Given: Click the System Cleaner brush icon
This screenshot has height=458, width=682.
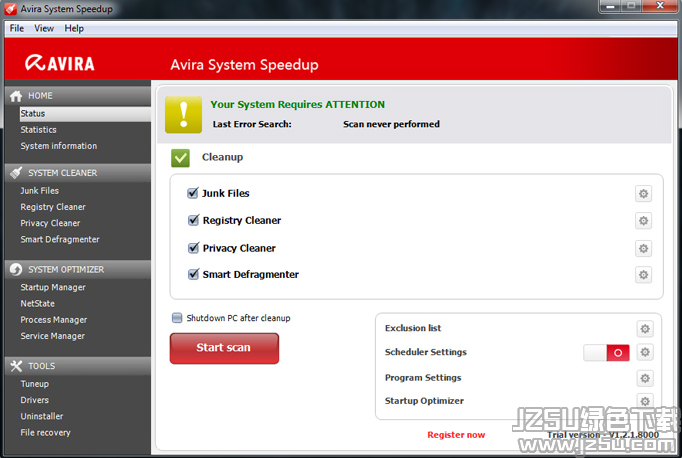Looking at the screenshot, I should tap(16, 173).
